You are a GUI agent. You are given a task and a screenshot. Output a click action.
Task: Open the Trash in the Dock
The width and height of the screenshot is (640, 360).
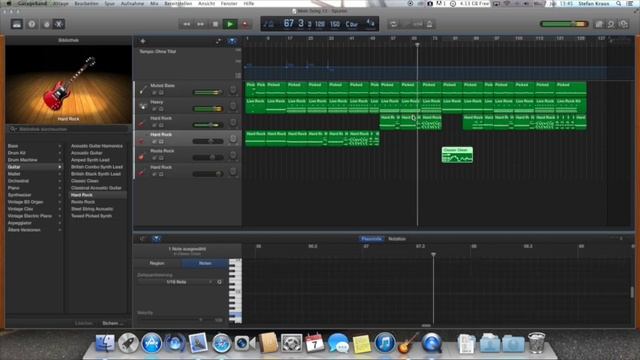click(x=537, y=343)
